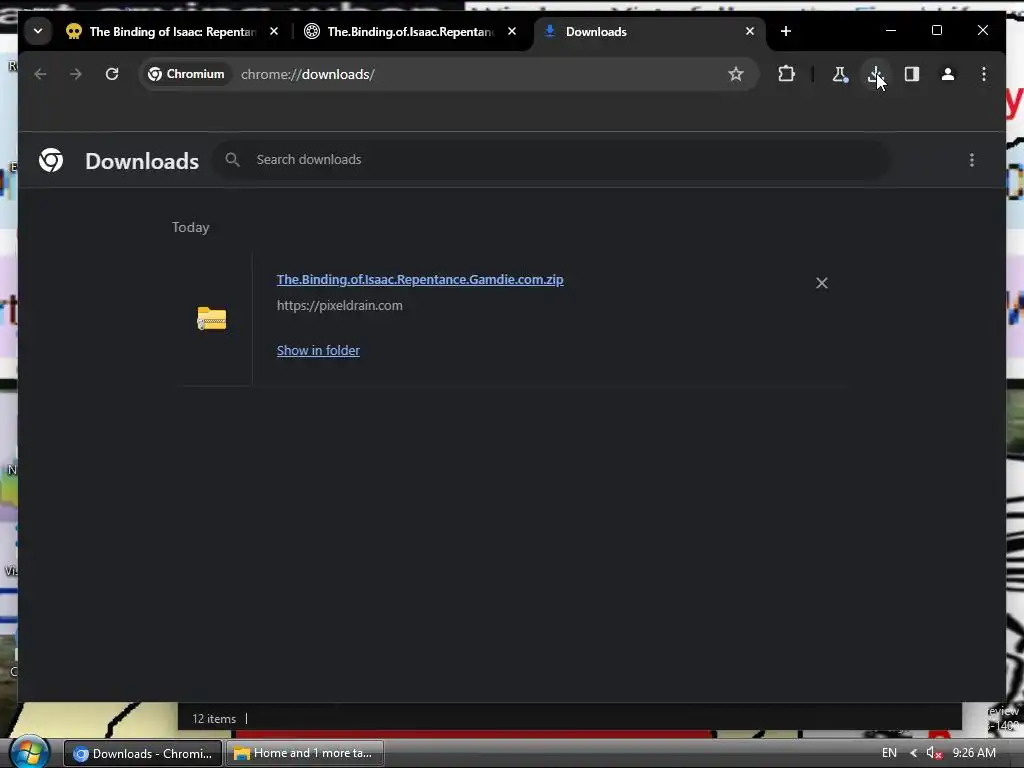Remove the zip download from the list
Image resolution: width=1024 pixels, height=768 pixels.
pyautogui.click(x=822, y=283)
